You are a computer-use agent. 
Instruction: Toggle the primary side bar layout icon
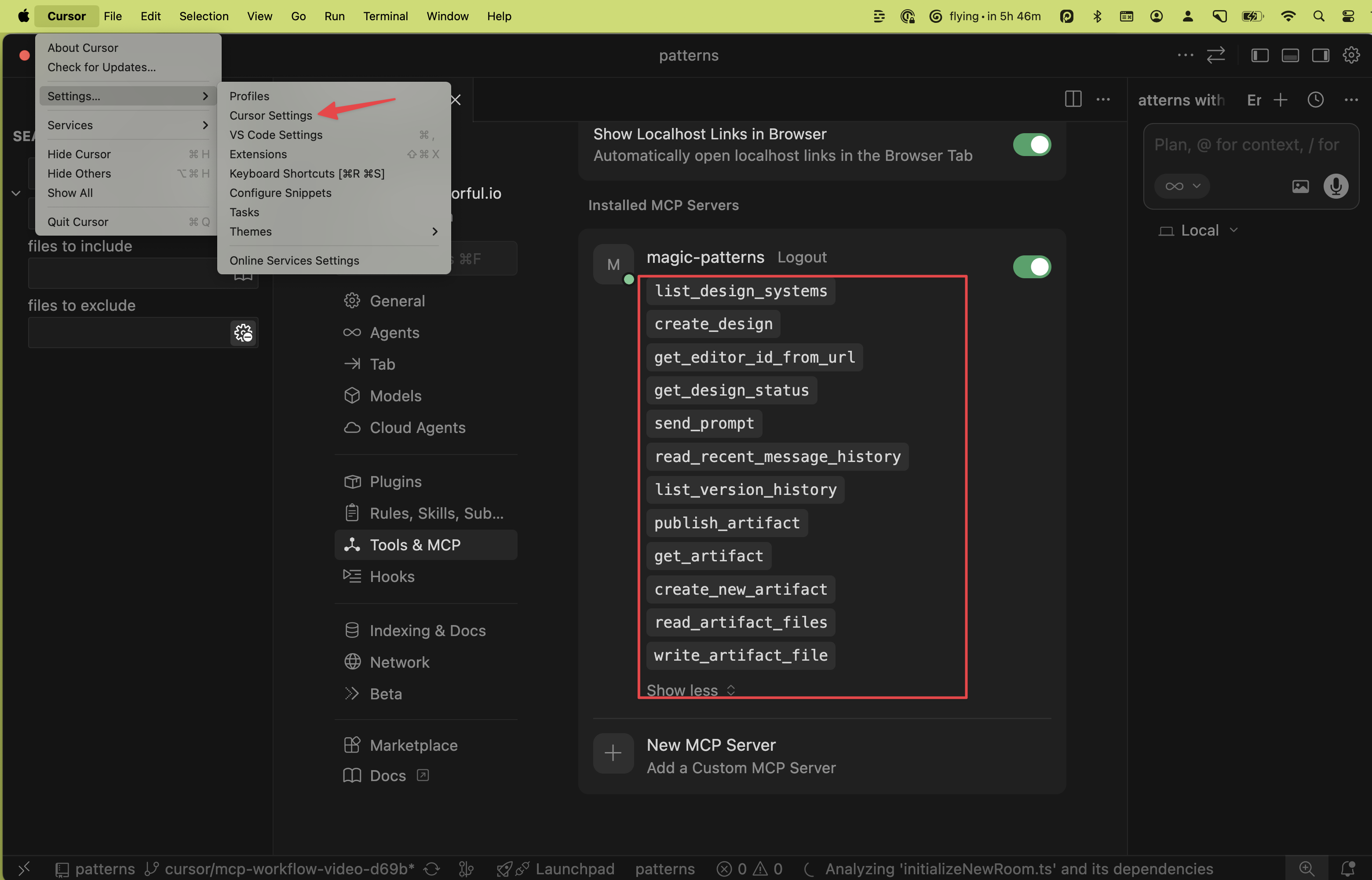[x=1259, y=55]
